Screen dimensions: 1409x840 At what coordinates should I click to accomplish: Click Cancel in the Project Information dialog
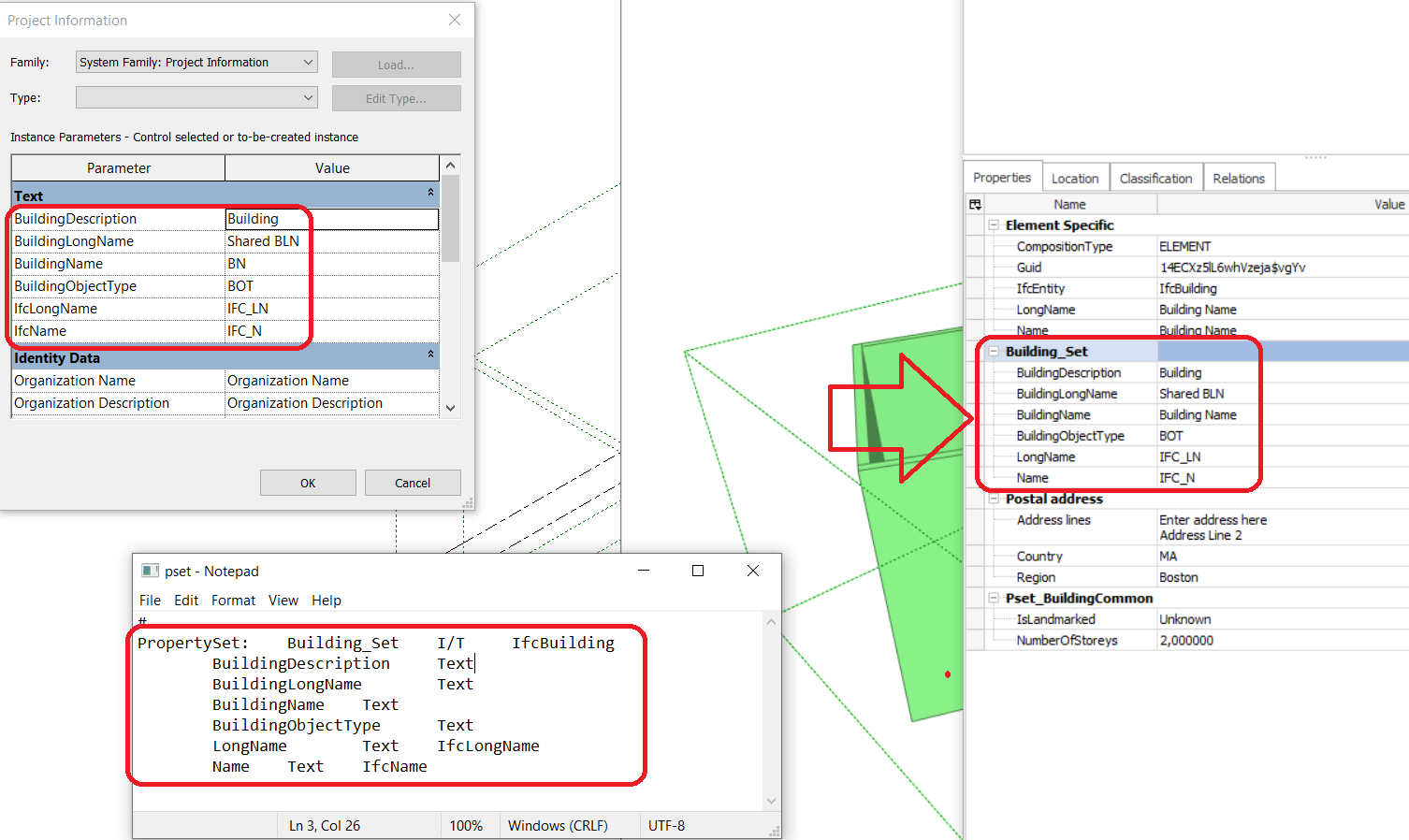click(413, 483)
